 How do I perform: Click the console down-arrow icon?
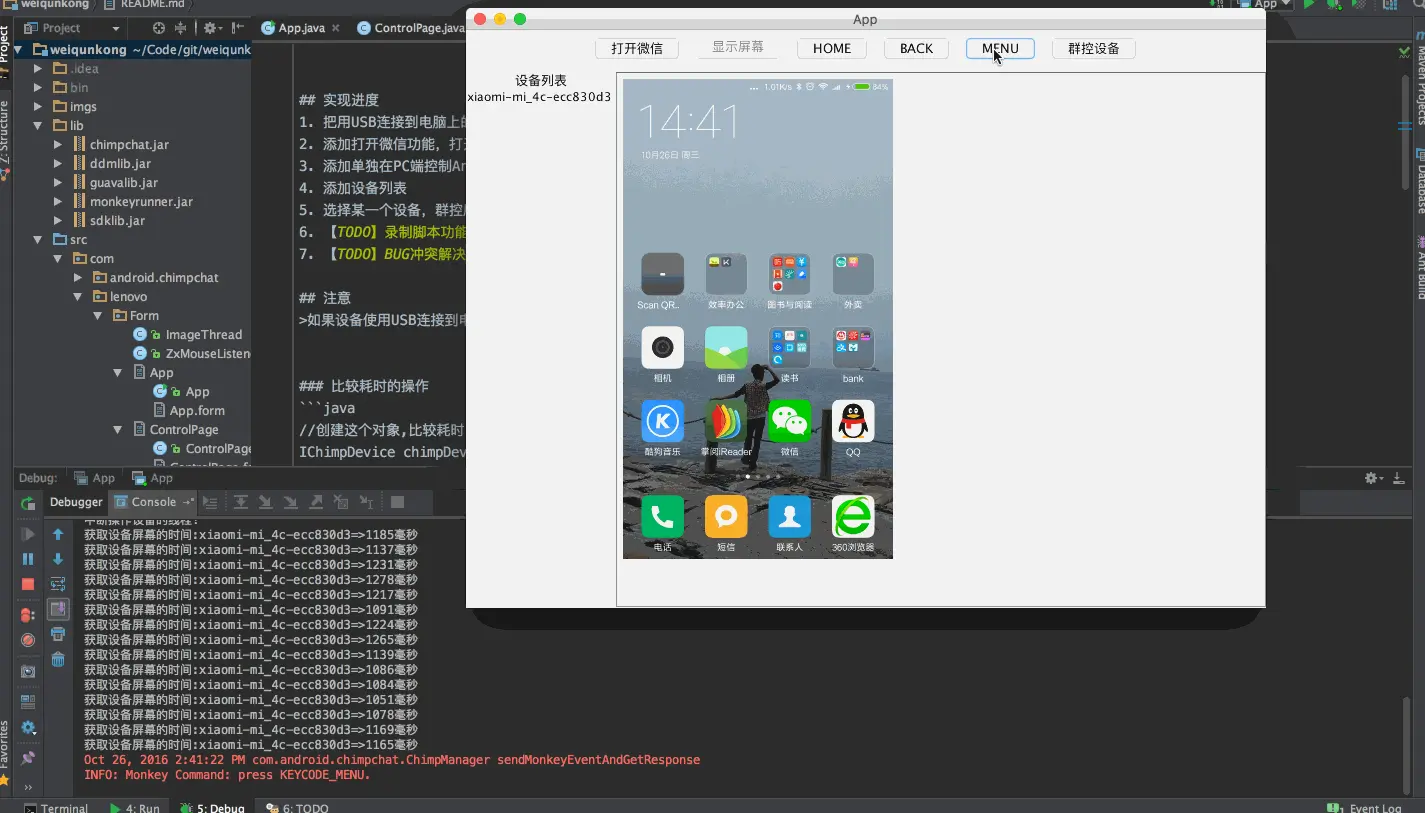click(x=58, y=559)
